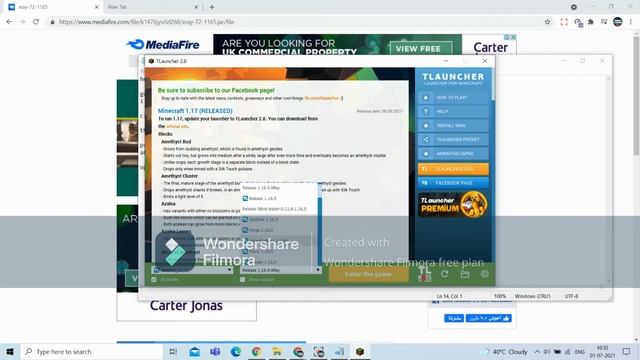
Task: Go back in the browser
Action: coord(9,22)
